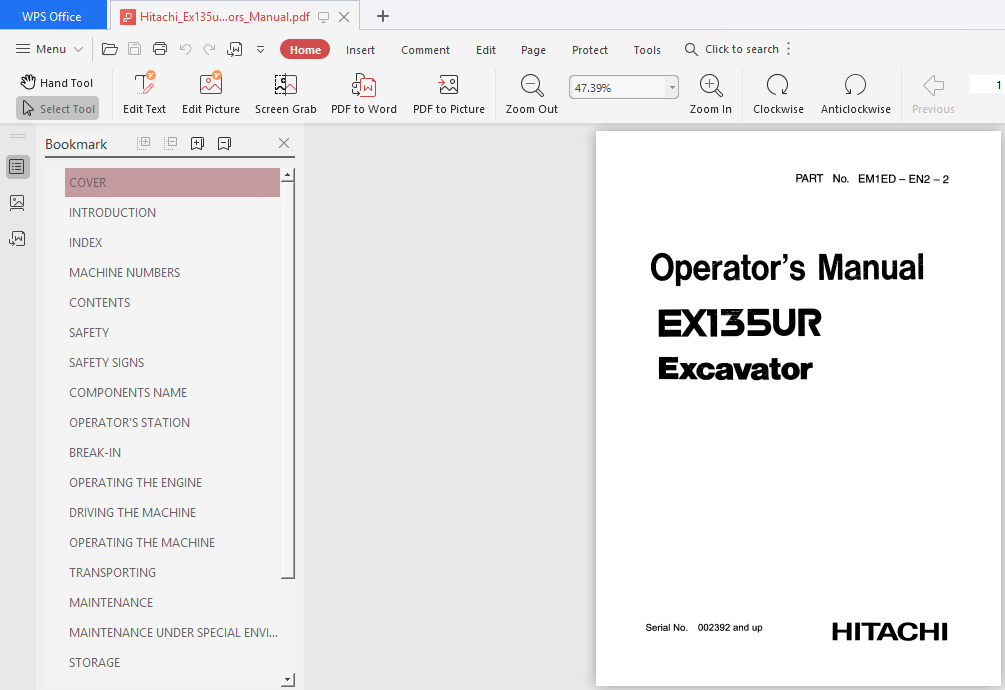Go to the MACHINE NUMBERS bookmark
Screen dimensions: 1005x690
tap(124, 273)
